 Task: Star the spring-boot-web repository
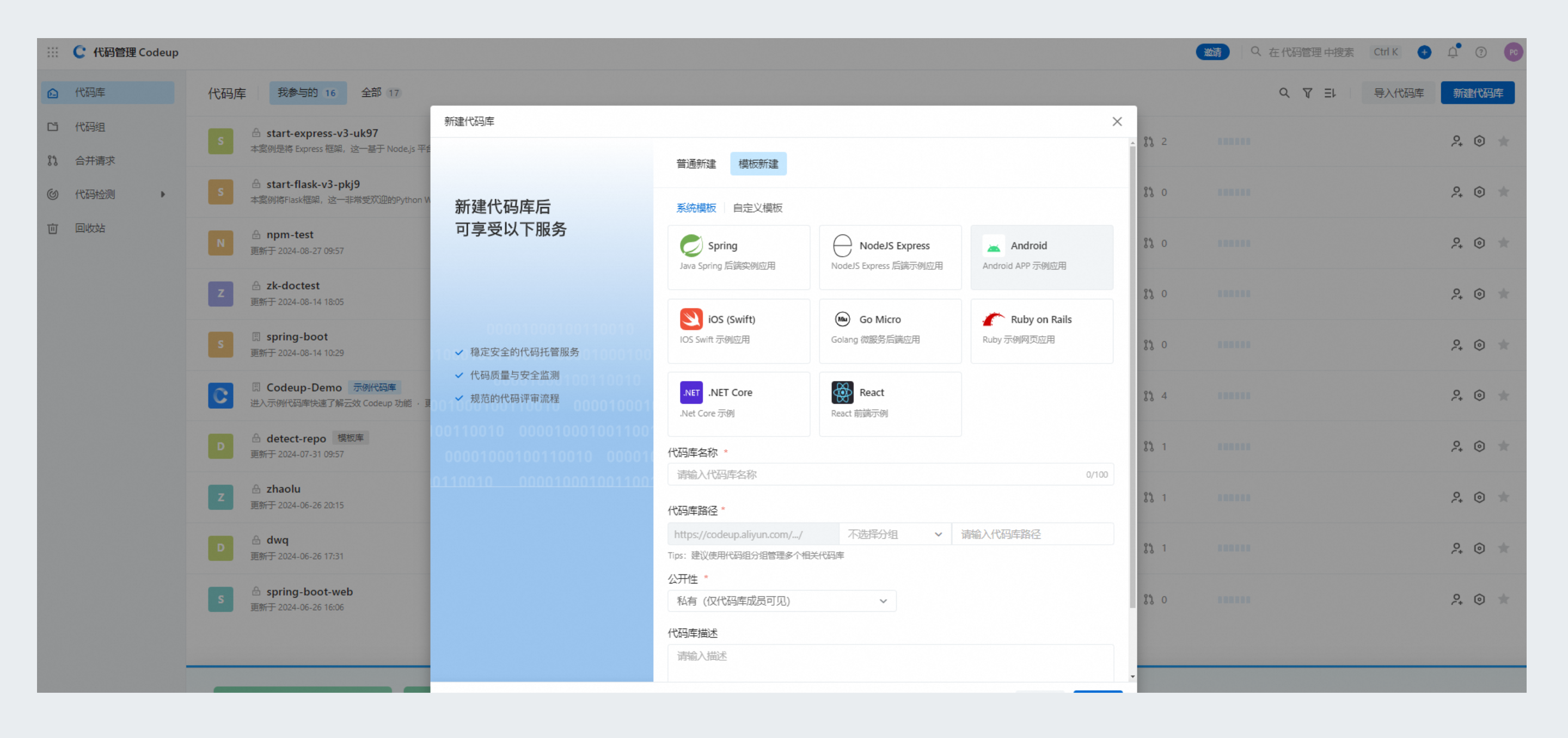pos(1503,599)
